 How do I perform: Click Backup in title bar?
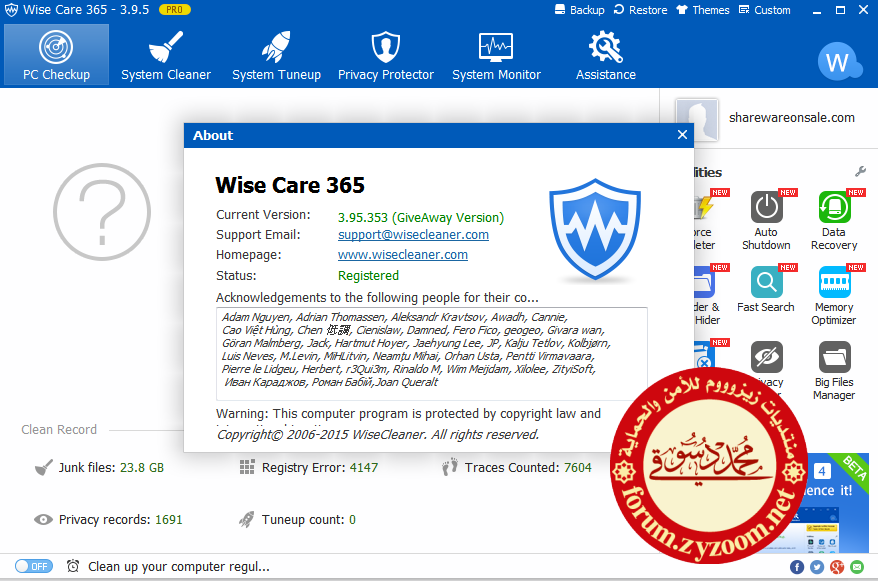click(x=580, y=10)
